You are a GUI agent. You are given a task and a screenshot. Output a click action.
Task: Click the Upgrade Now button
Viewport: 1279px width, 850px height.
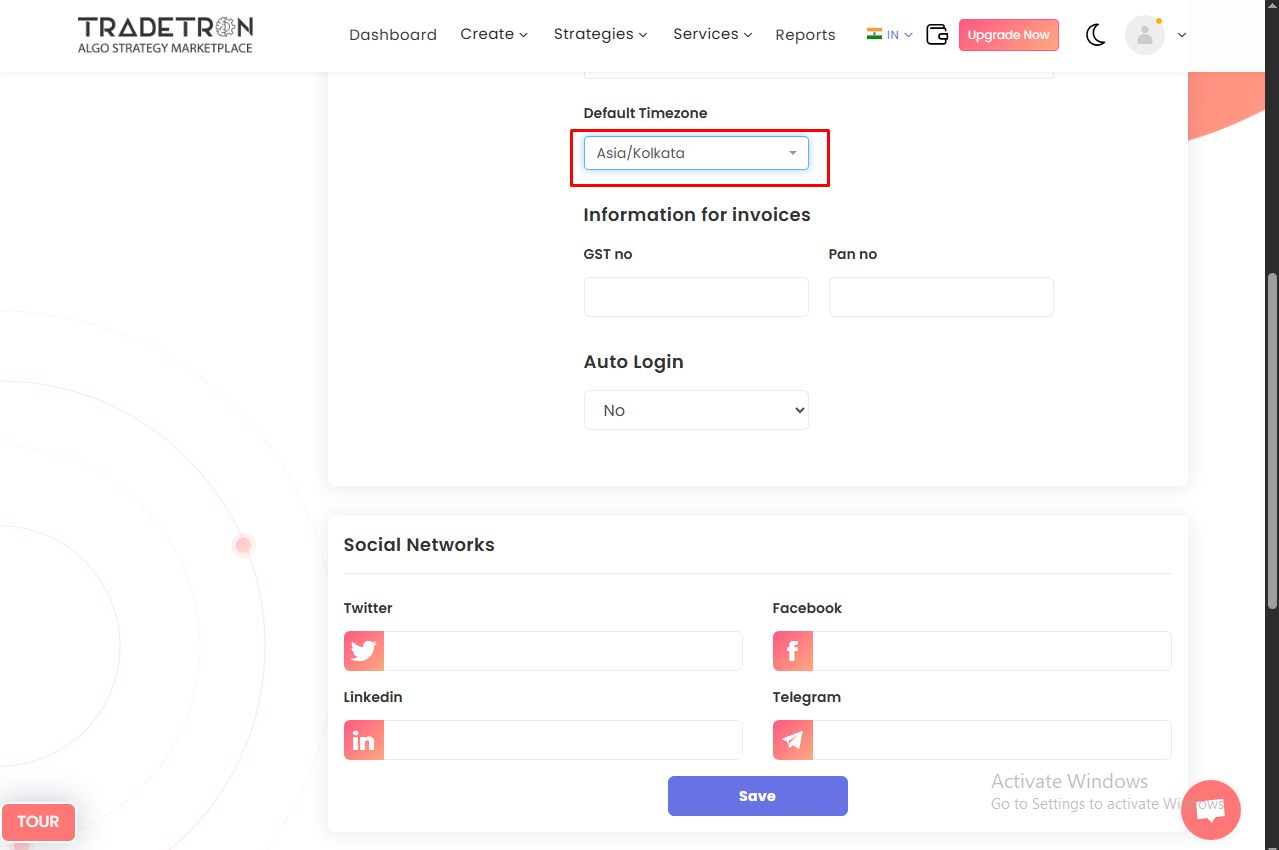(x=1008, y=35)
